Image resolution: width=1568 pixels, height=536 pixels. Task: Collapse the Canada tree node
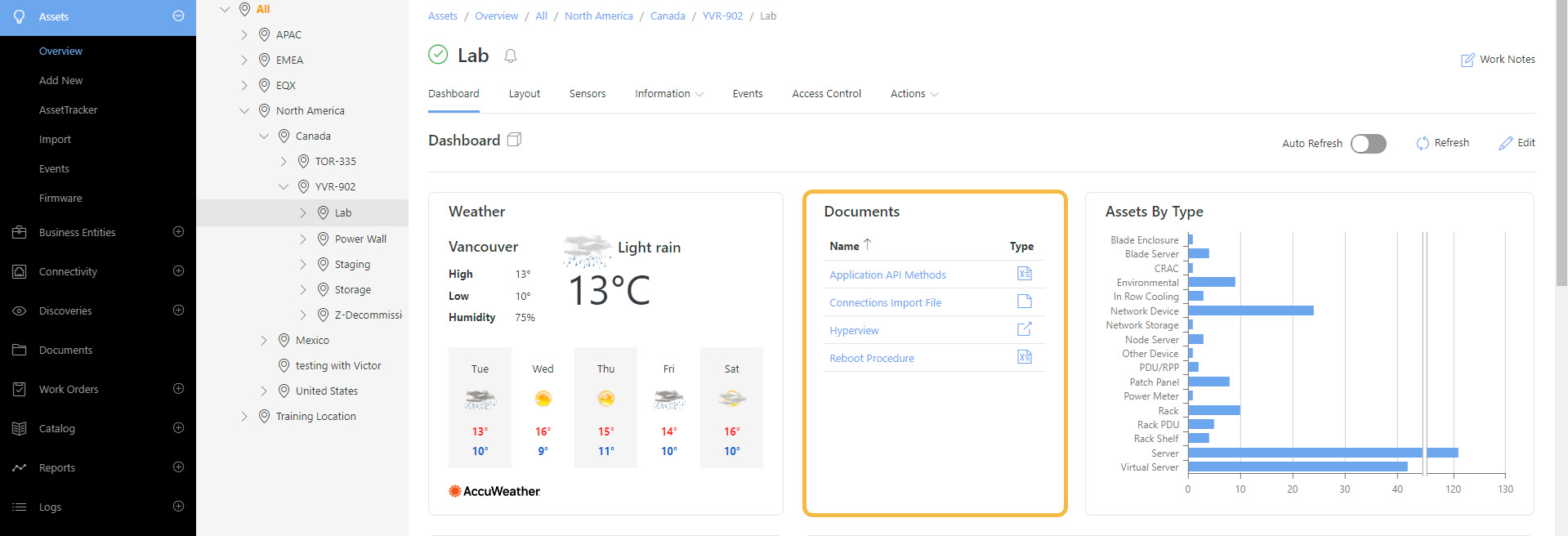(x=264, y=136)
